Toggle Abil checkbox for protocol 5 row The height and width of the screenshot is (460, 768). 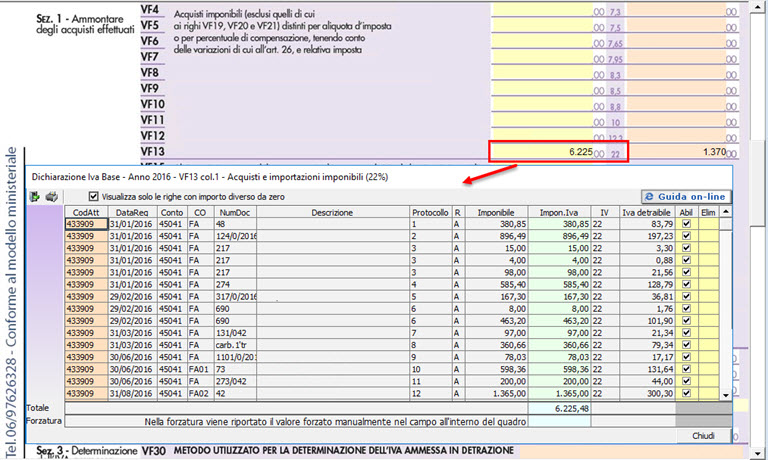click(686, 296)
